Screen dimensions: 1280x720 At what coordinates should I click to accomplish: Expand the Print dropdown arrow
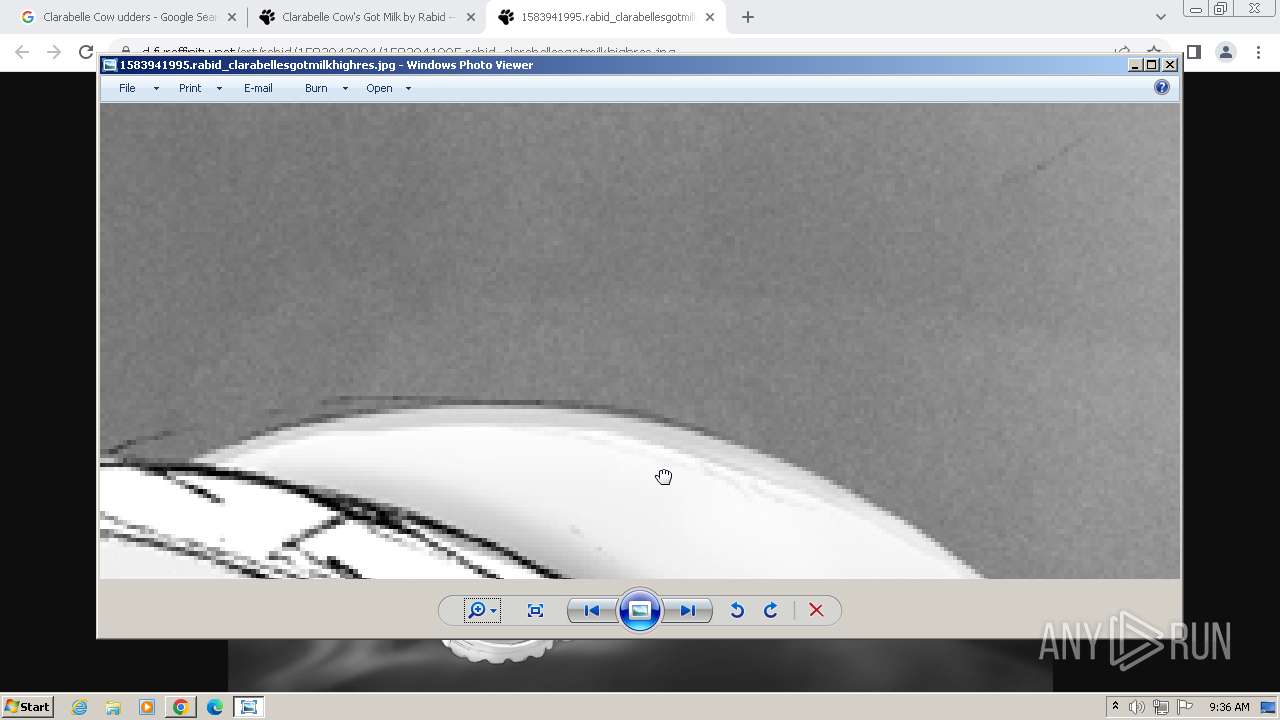[219, 88]
